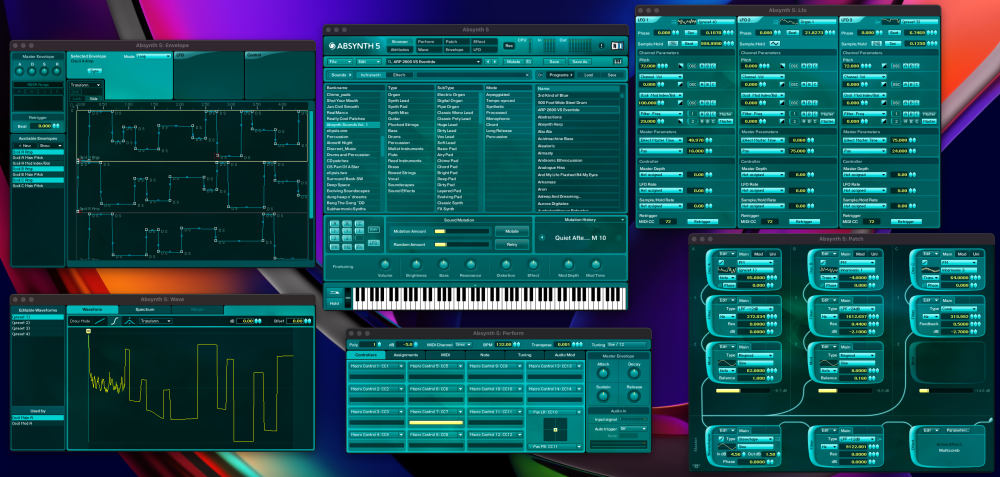
Task: Open the File dropdown in Absynth 5
Action: coord(338,62)
